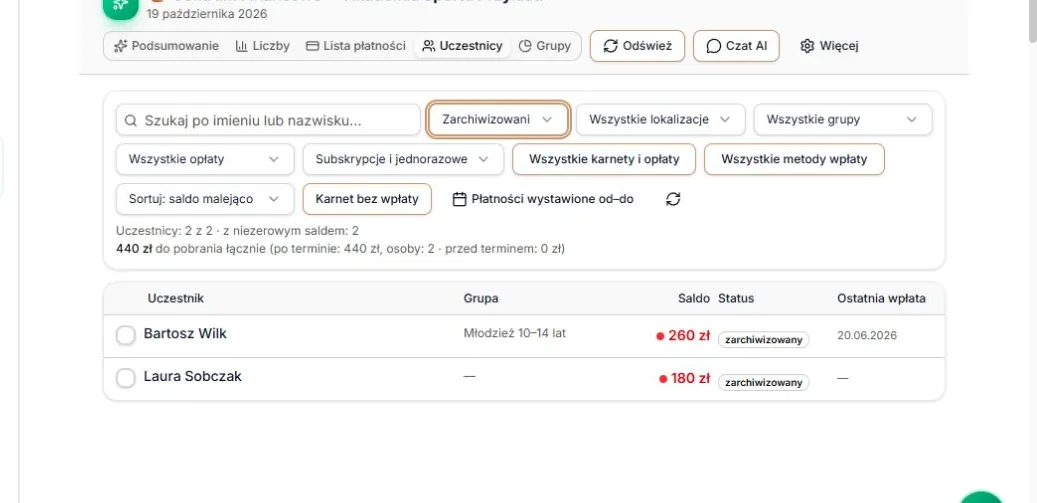Viewport: 1037px width, 503px height.
Task: Click the Uczestnik column header
Action: tap(176, 298)
